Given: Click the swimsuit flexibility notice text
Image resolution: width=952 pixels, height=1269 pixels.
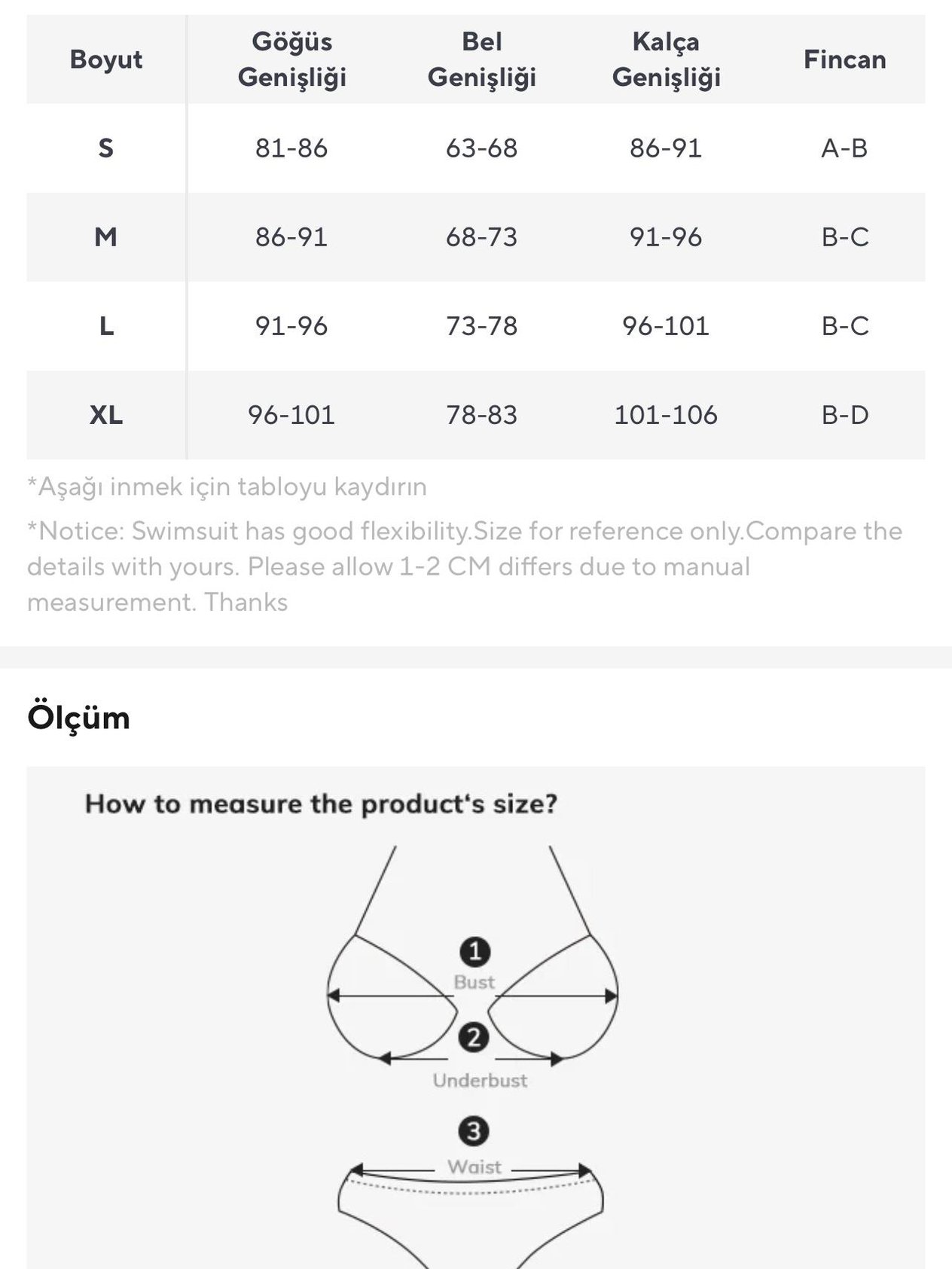Looking at the screenshot, I should point(465,566).
